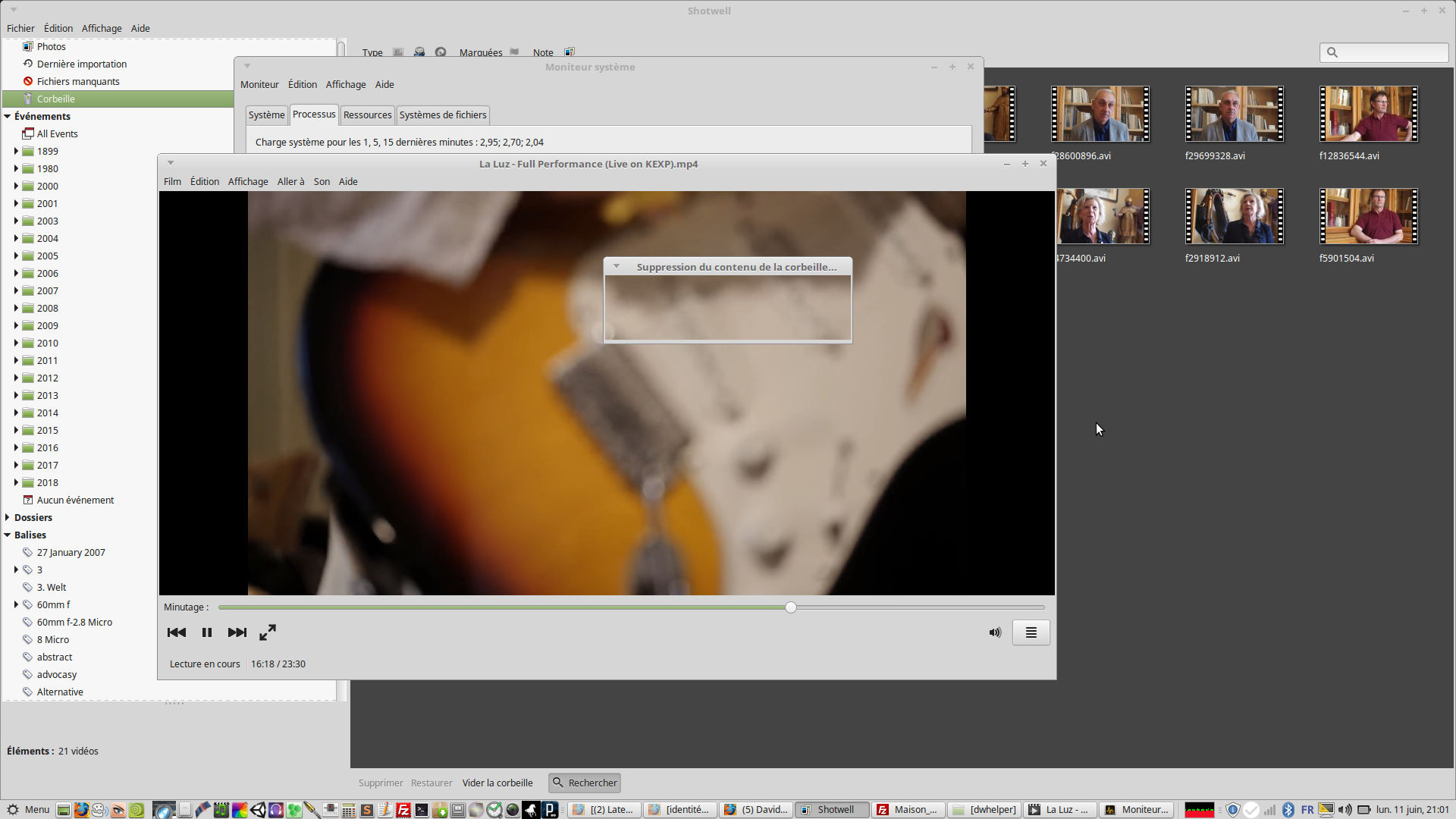The height and width of the screenshot is (819, 1456).
Task: Click the Minutage seek slider handle
Action: pos(791,607)
